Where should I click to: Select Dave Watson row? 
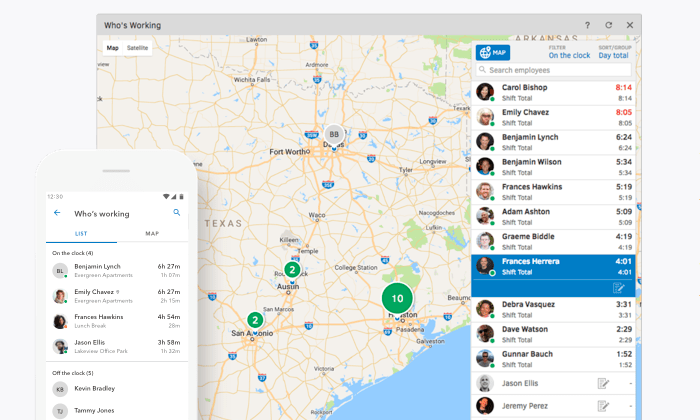(554, 335)
